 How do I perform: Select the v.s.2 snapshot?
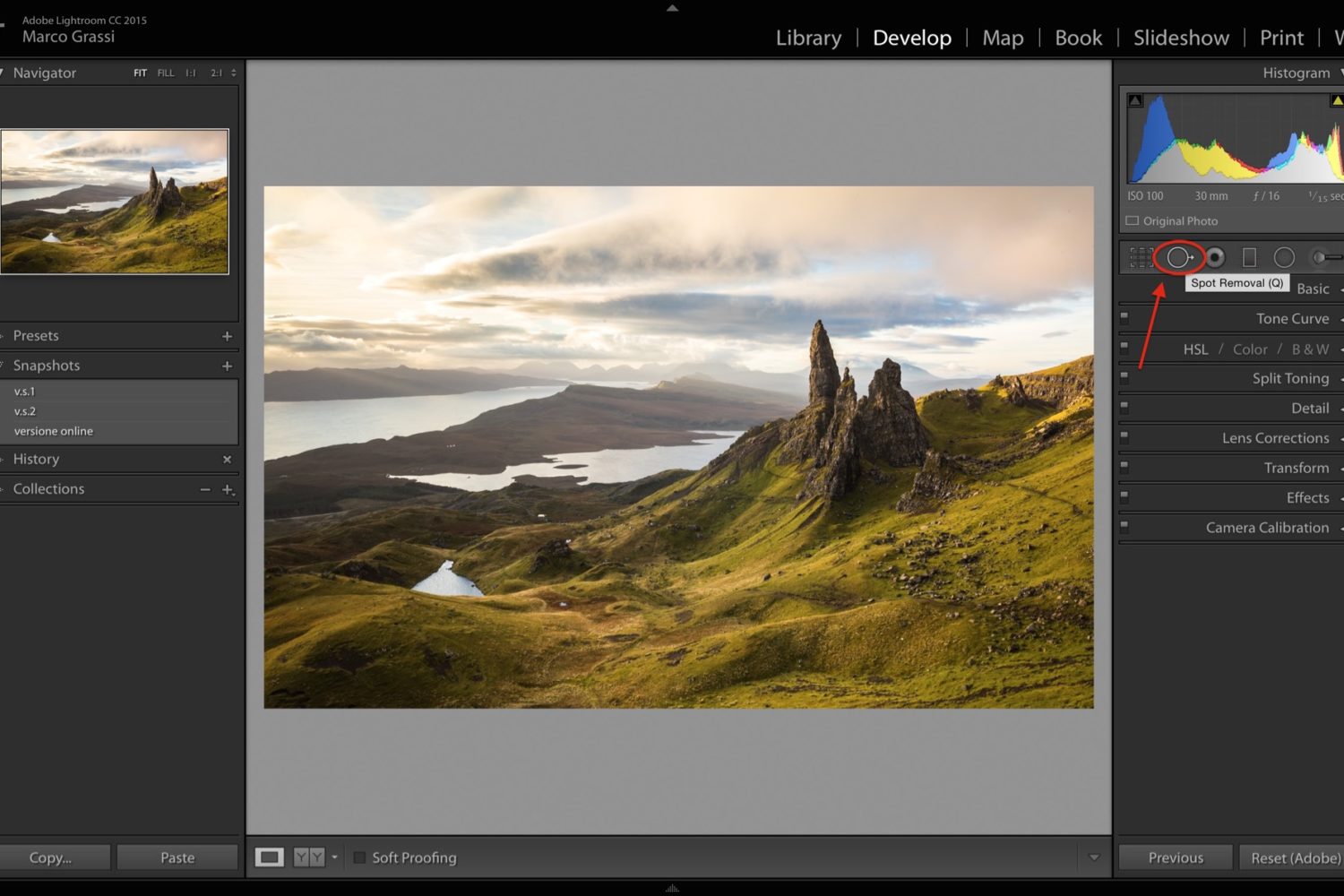pyautogui.click(x=25, y=410)
